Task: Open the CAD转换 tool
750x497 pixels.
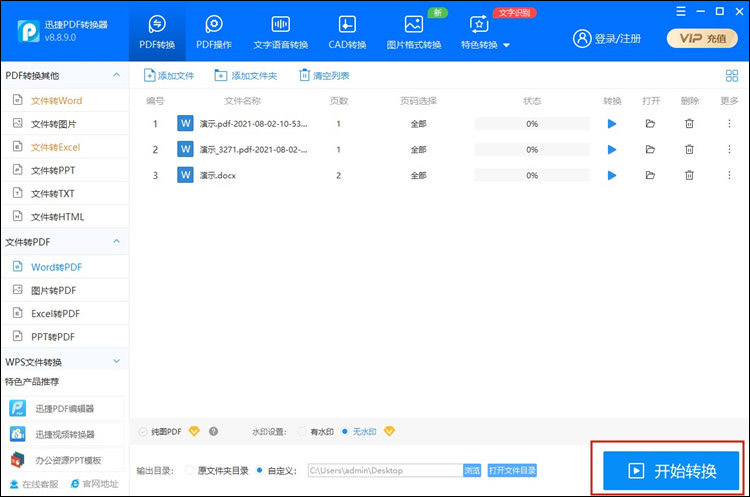Action: [x=348, y=31]
